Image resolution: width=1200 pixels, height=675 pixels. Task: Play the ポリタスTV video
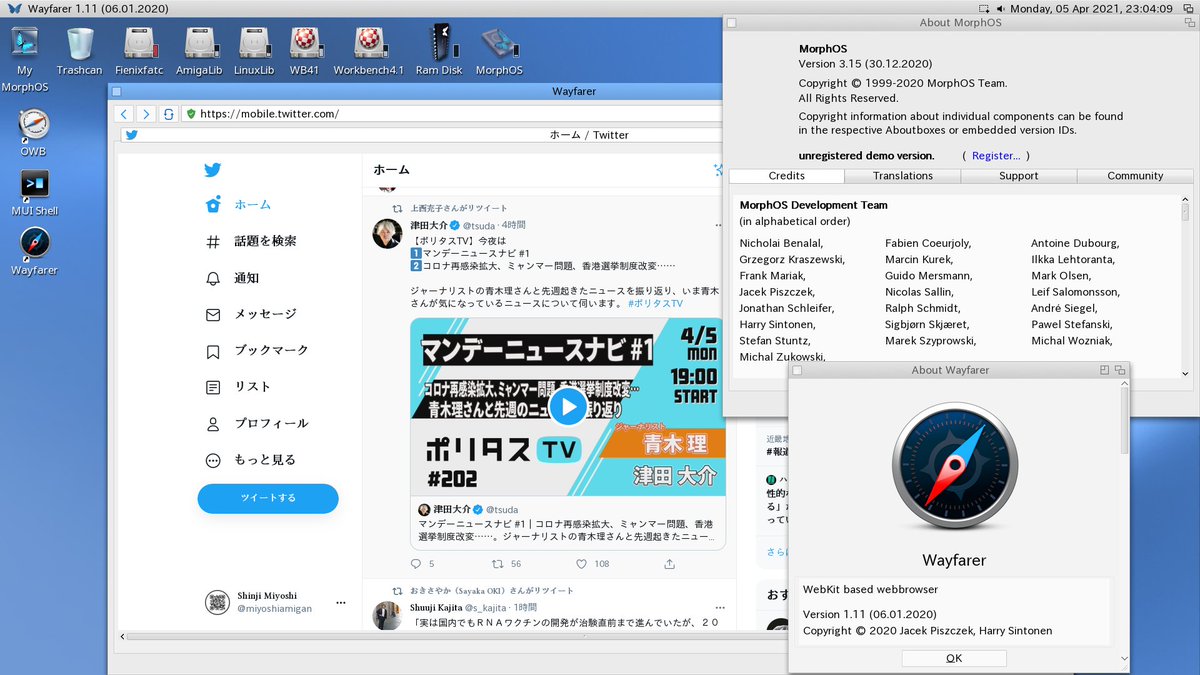click(568, 406)
